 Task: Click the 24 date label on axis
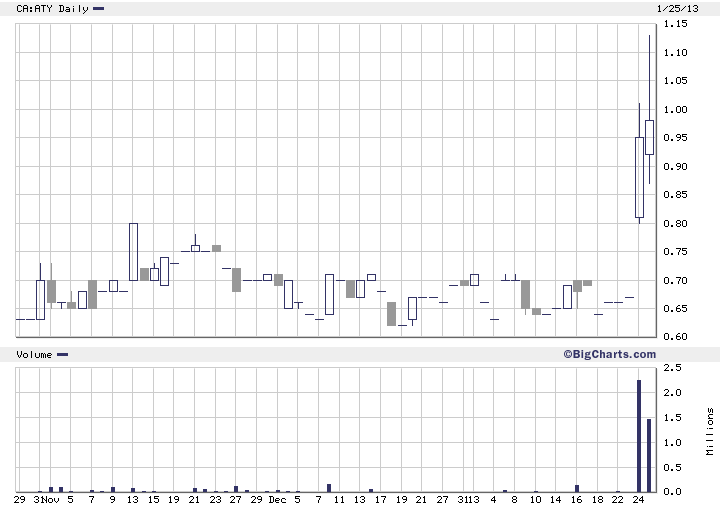click(638, 499)
